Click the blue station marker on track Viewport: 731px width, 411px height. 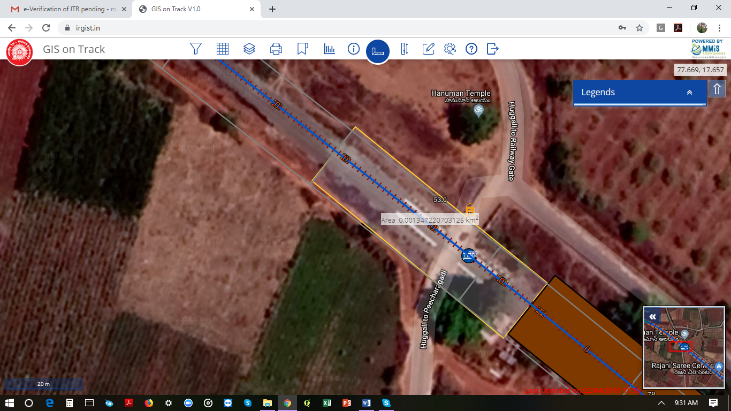click(469, 255)
